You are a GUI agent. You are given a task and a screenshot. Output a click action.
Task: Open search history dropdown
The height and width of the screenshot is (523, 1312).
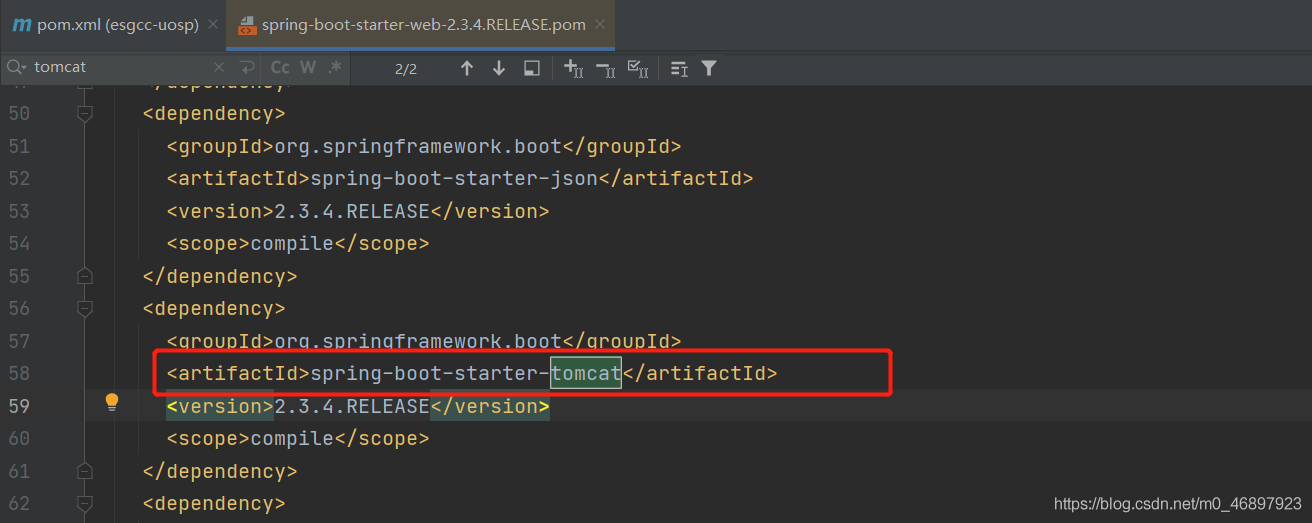pyautogui.click(x=16, y=68)
